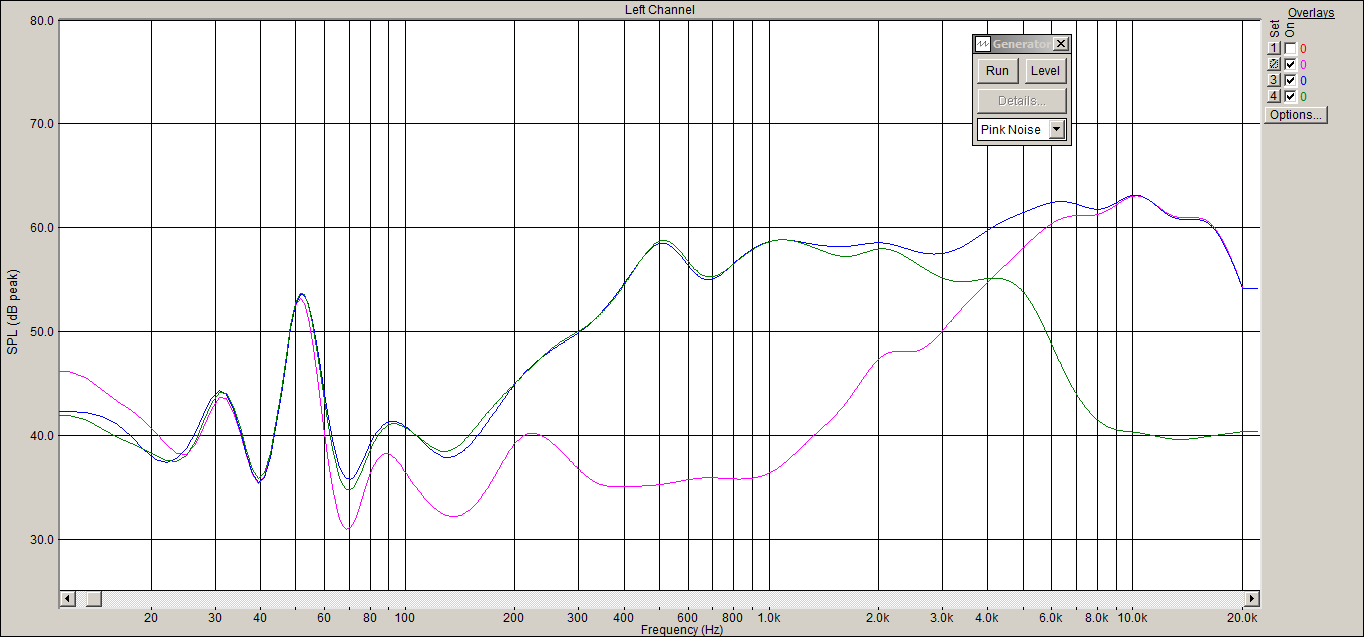Click the red overlay 1 value 0
The width and height of the screenshot is (1364, 637).
pyautogui.click(x=1303, y=48)
